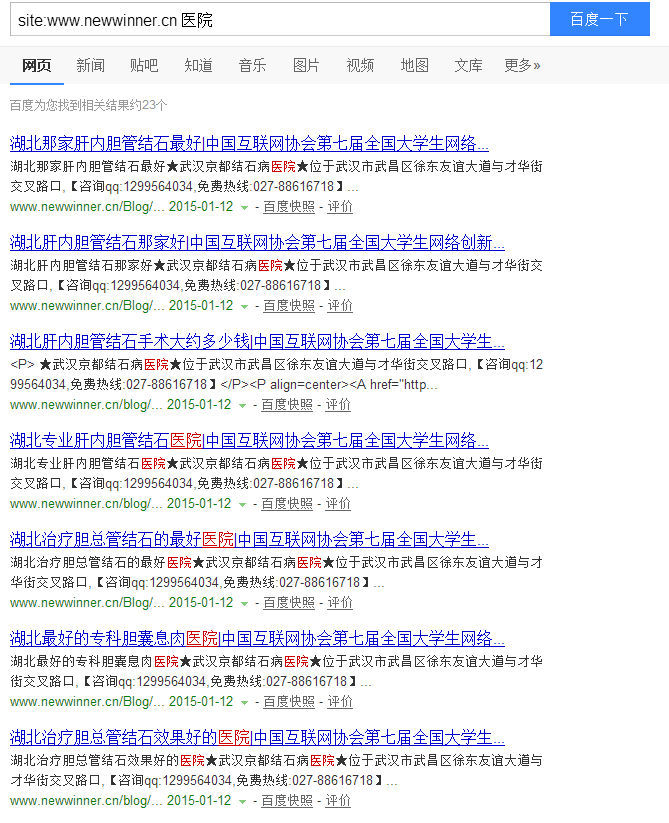Open result 湖北肝内胆管结石手术大约多少钱
The width and height of the screenshot is (669, 823).
click(x=257, y=341)
